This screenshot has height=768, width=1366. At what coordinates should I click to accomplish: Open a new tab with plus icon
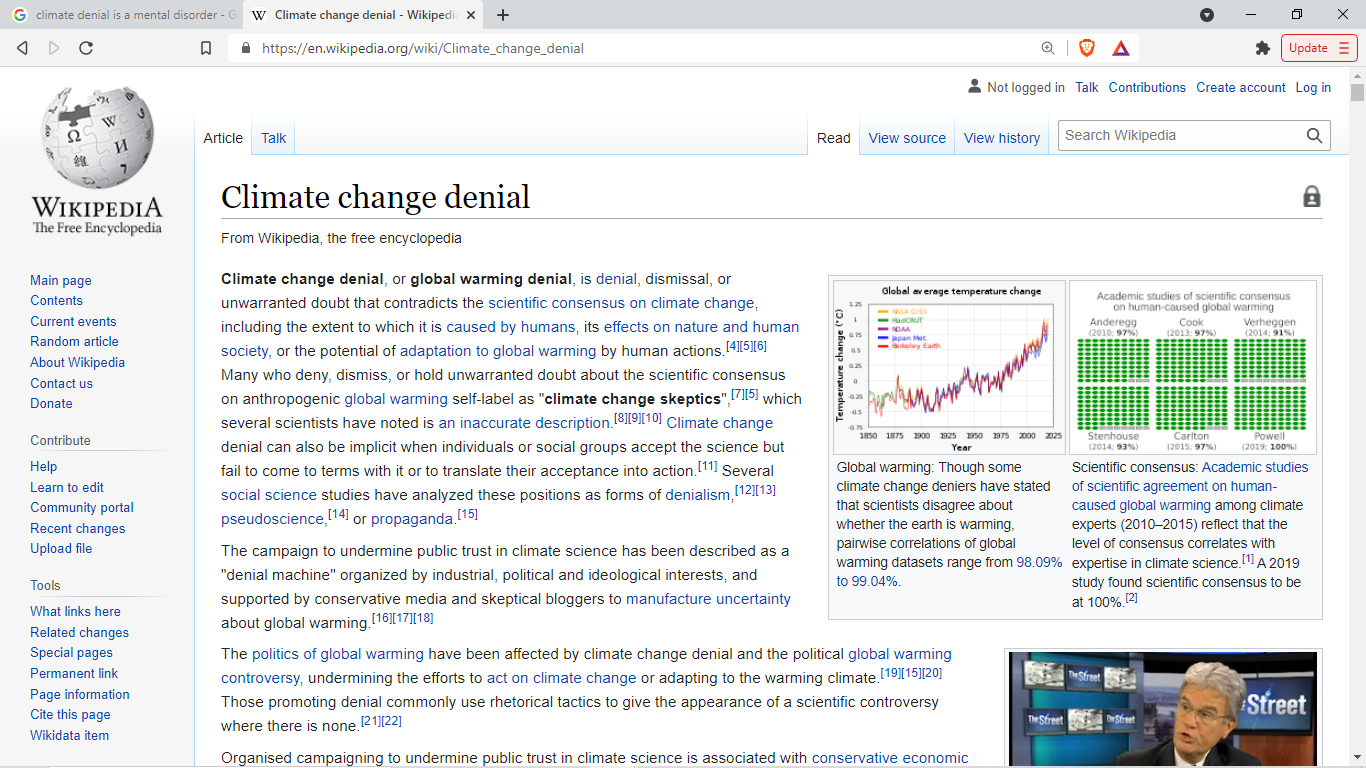[x=503, y=15]
